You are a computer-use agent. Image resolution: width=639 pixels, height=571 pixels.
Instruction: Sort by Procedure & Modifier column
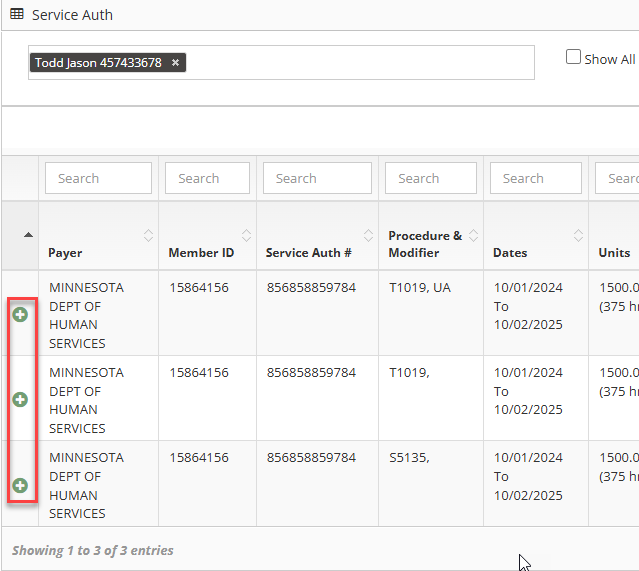[473, 236]
